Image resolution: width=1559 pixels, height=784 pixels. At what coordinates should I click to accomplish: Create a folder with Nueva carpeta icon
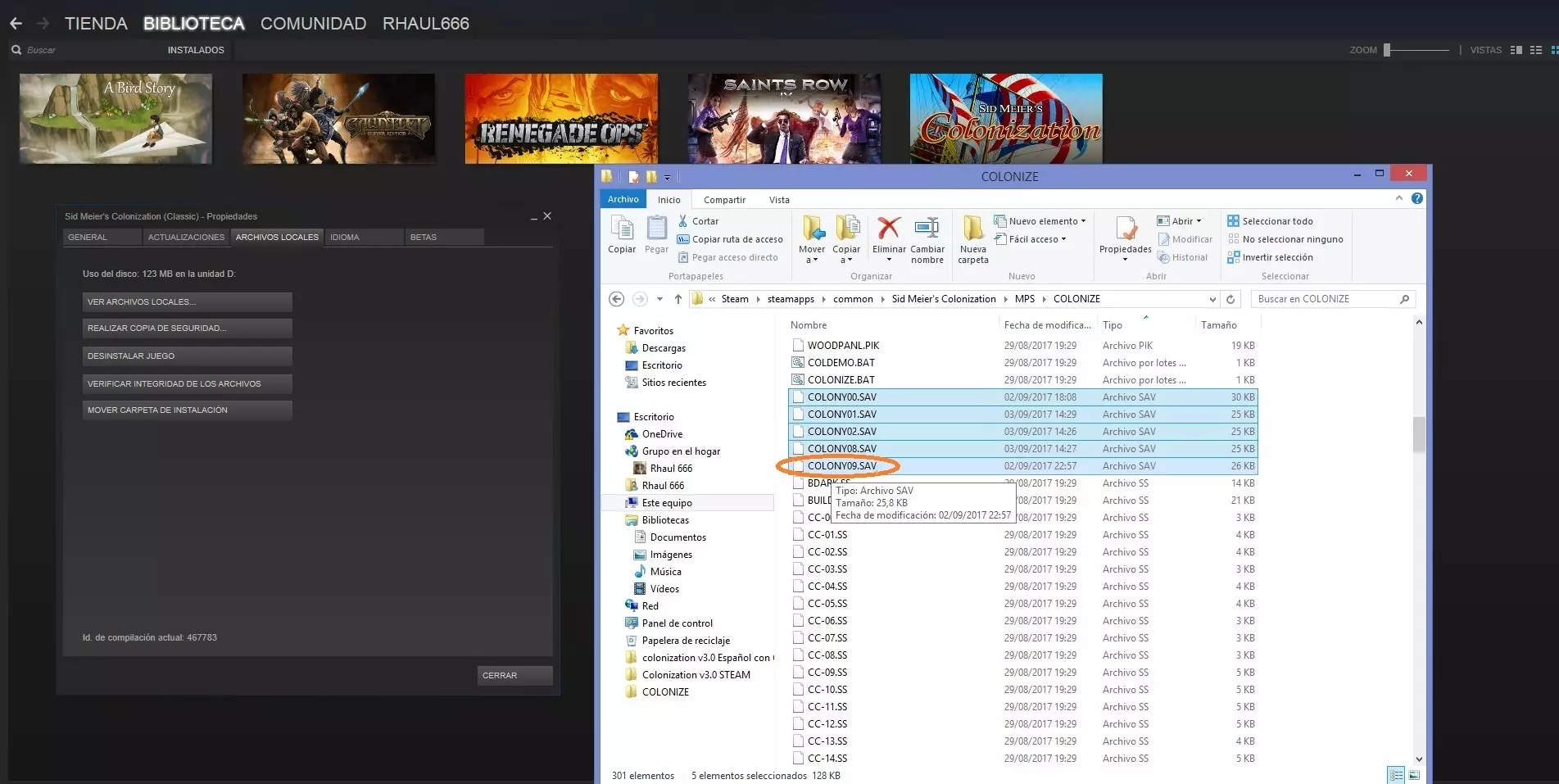(972, 229)
